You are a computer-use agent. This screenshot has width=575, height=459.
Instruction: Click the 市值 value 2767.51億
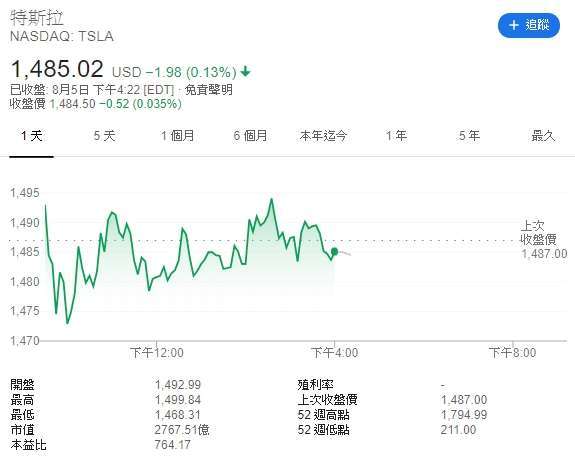182,430
